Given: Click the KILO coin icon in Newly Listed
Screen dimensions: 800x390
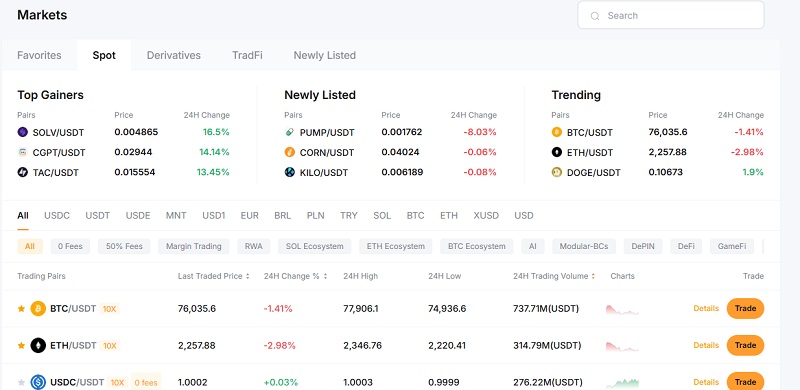Looking at the screenshot, I should pos(290,173).
